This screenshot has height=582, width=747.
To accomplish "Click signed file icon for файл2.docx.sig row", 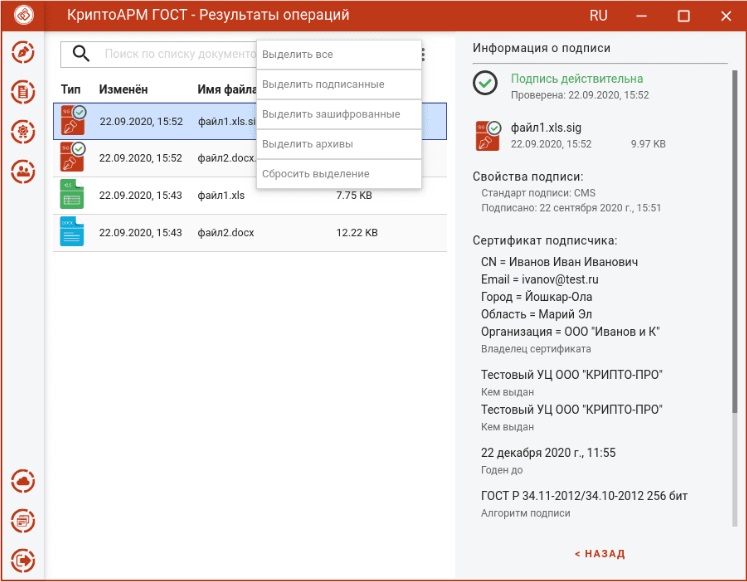I will tap(72, 157).
